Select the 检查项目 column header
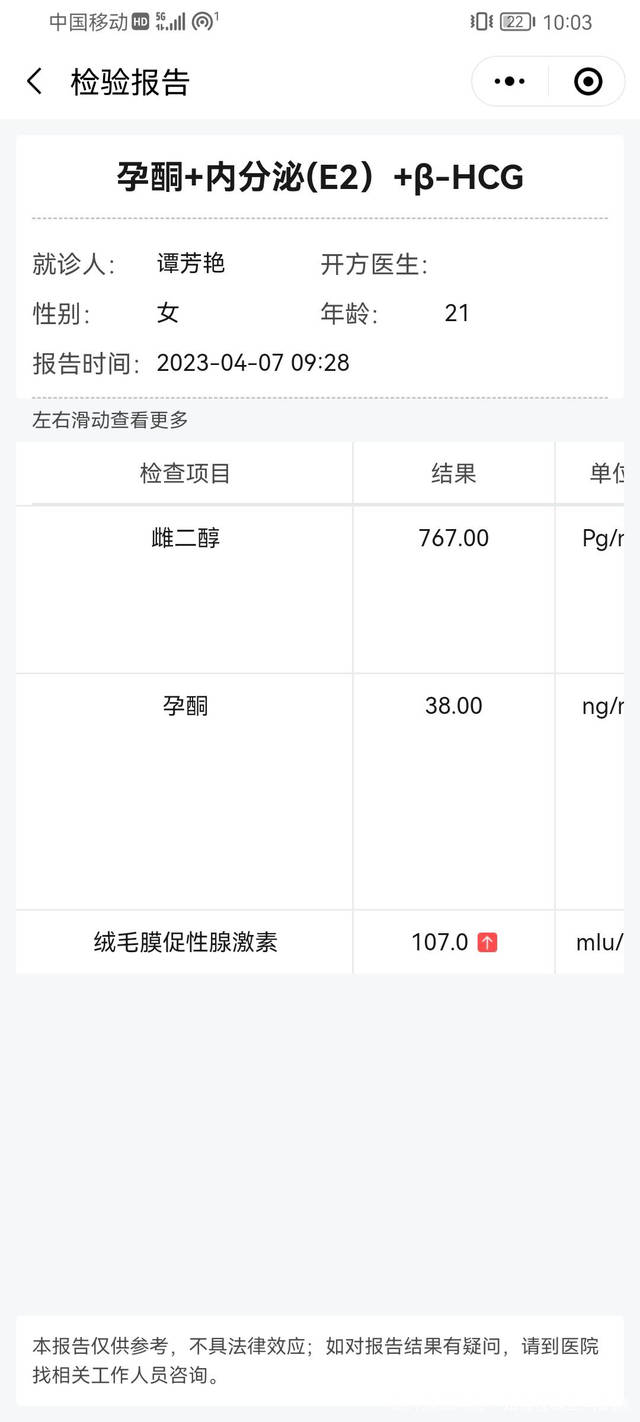The height and width of the screenshot is (1422, 640). [x=185, y=474]
